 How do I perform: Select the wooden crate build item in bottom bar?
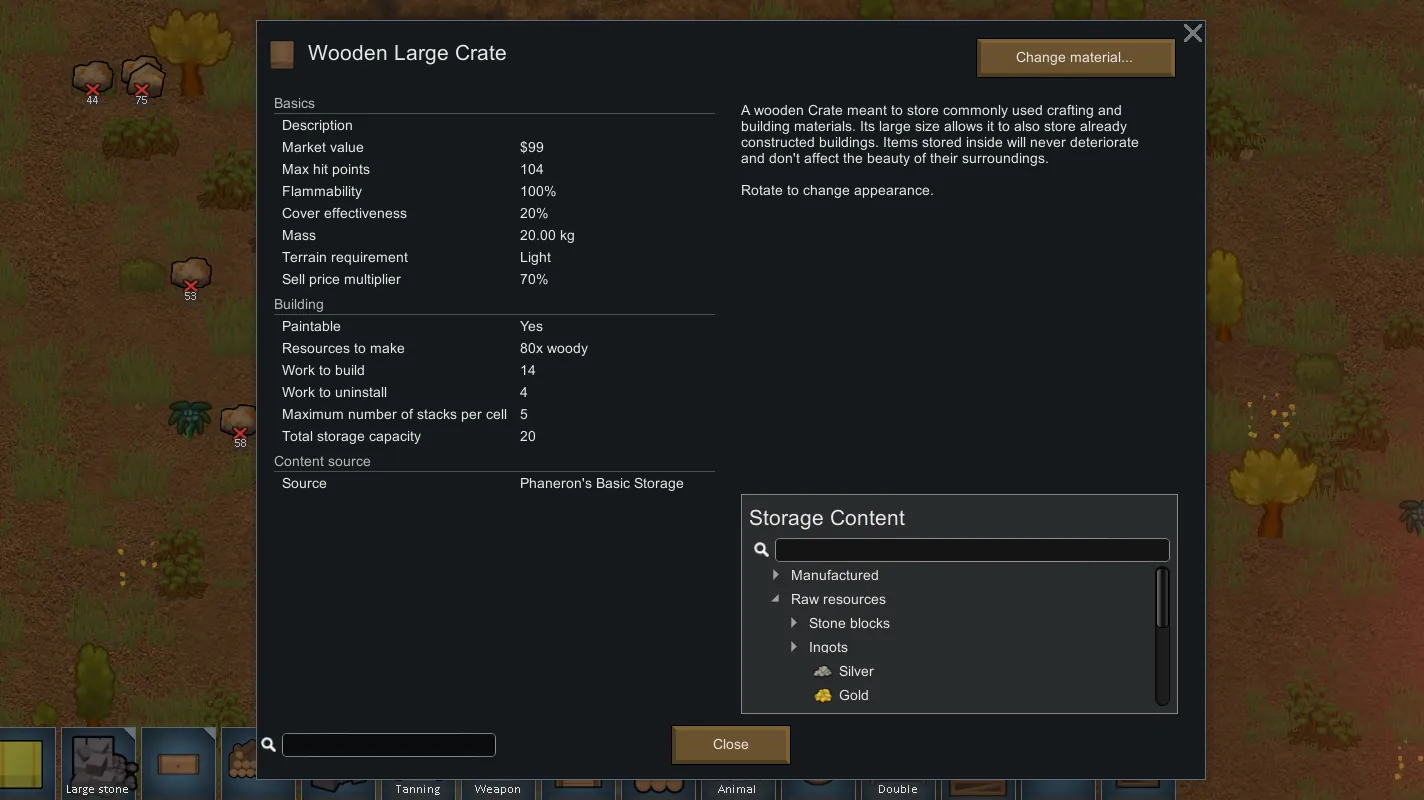point(178,763)
